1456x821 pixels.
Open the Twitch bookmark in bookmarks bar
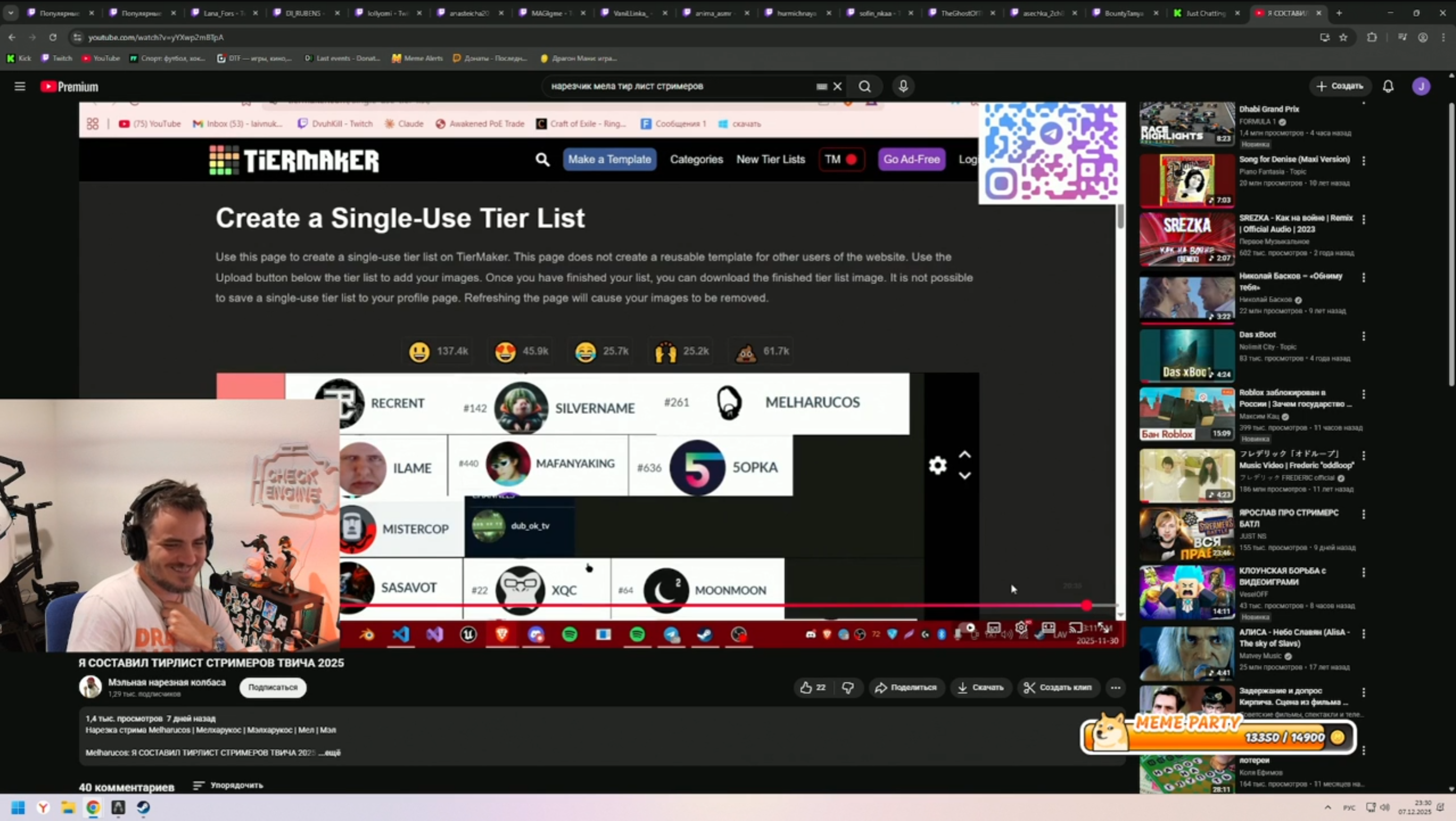click(57, 58)
